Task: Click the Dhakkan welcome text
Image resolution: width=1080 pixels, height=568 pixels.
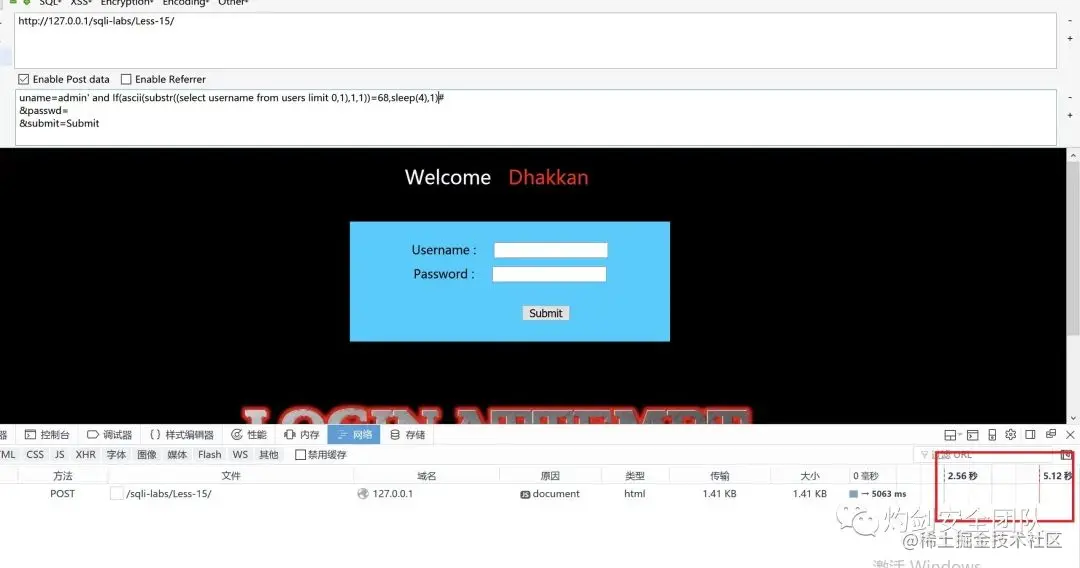Action: 548,178
